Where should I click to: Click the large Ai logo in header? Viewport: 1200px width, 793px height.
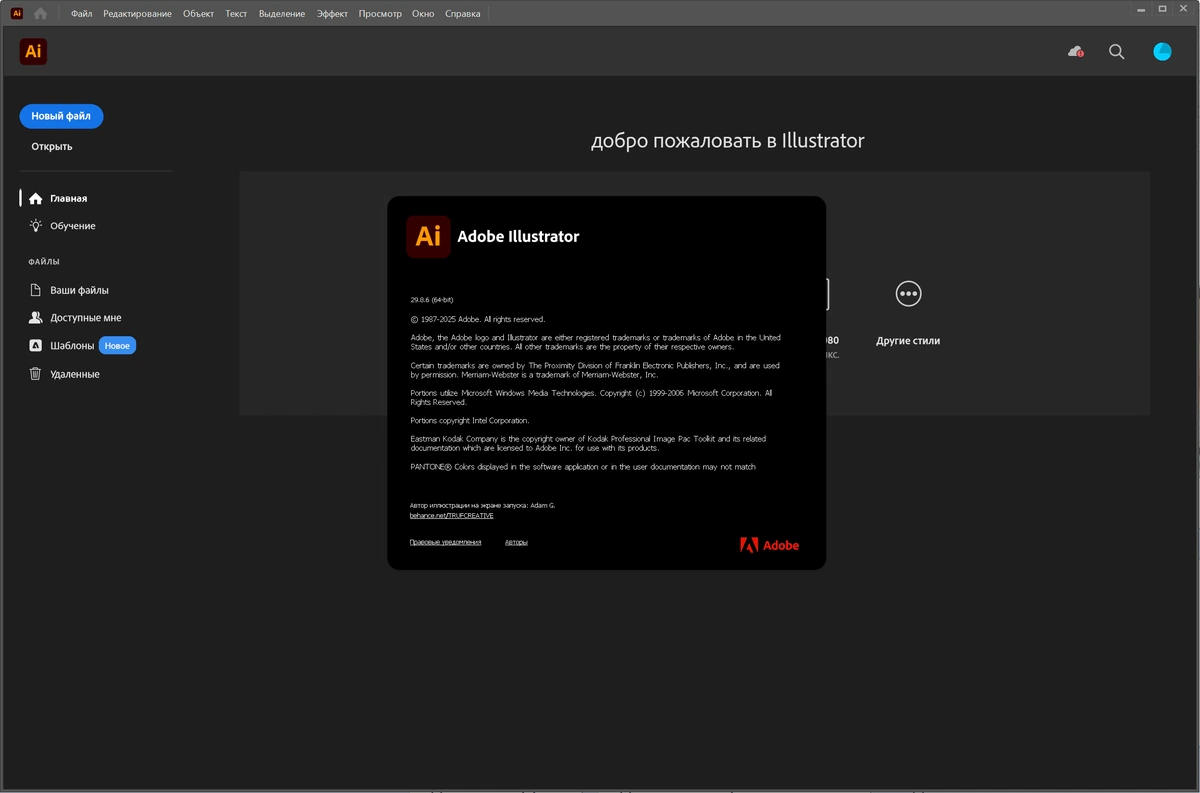click(33, 52)
